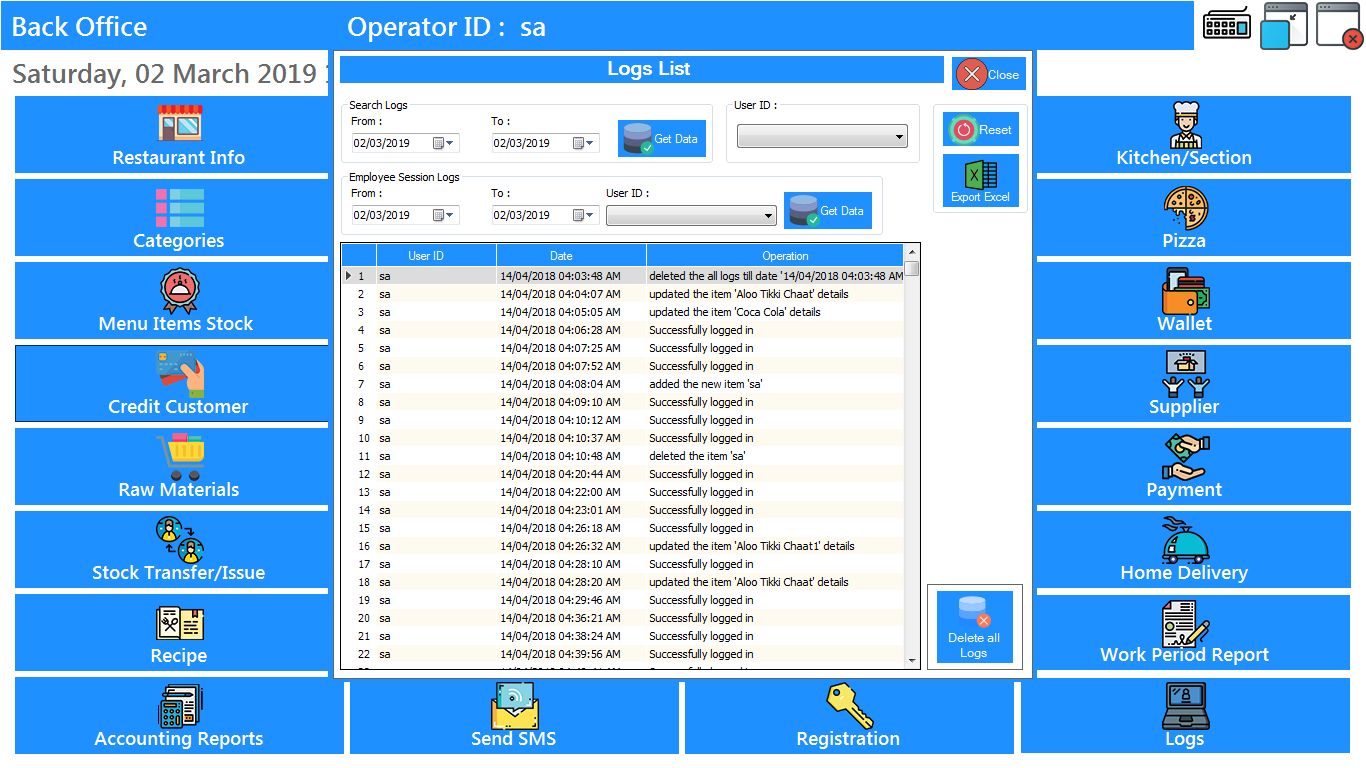The width and height of the screenshot is (1366, 768).
Task: Open the Registration key tile
Action: coord(848,716)
